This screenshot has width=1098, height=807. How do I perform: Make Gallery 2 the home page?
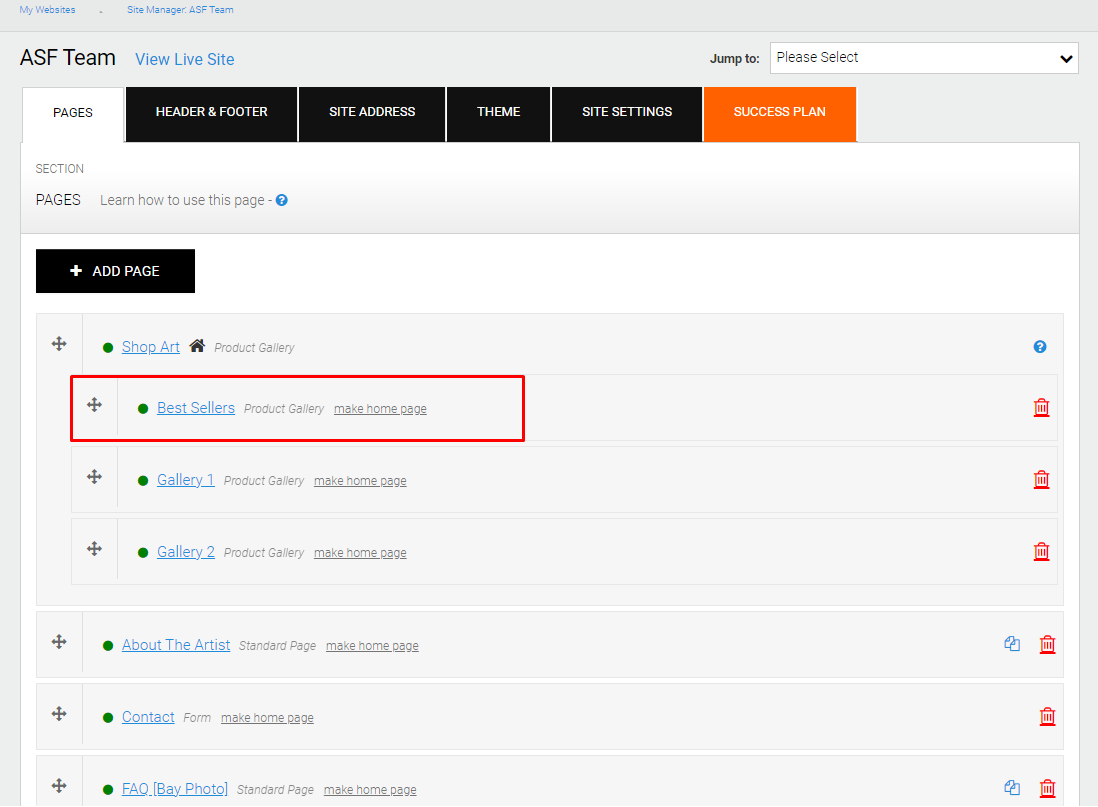tap(360, 553)
